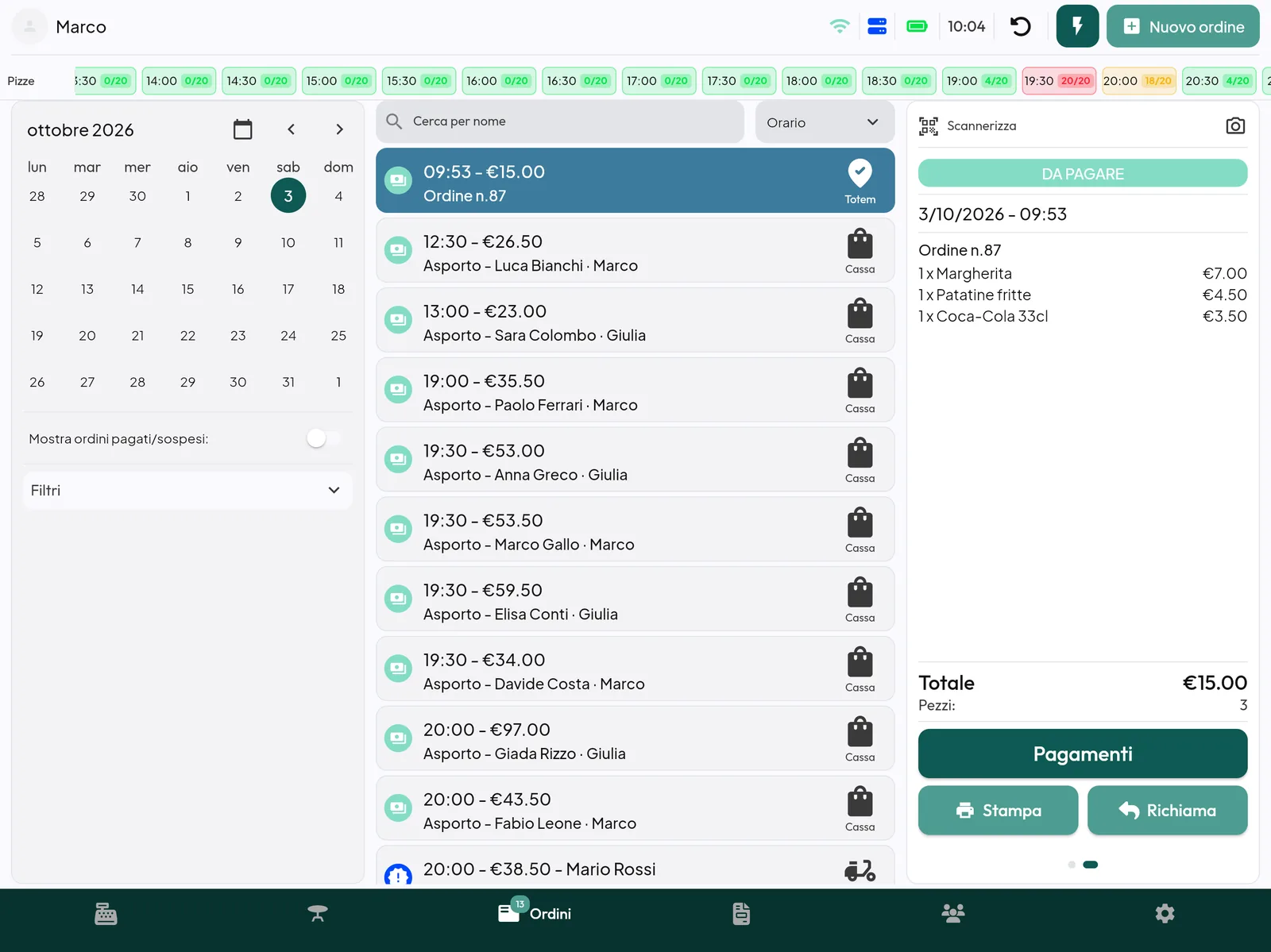Go to next month in calendar
1271x952 pixels.
tap(339, 129)
